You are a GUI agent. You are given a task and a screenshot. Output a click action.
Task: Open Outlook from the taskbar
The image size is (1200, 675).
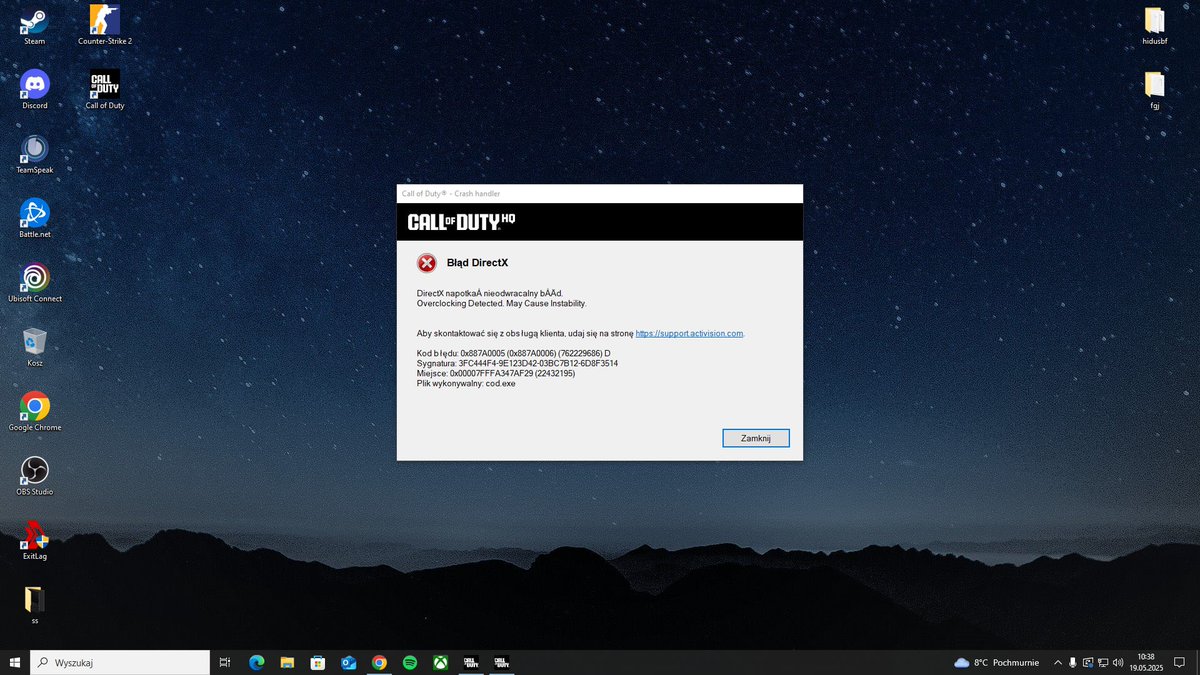(348, 662)
